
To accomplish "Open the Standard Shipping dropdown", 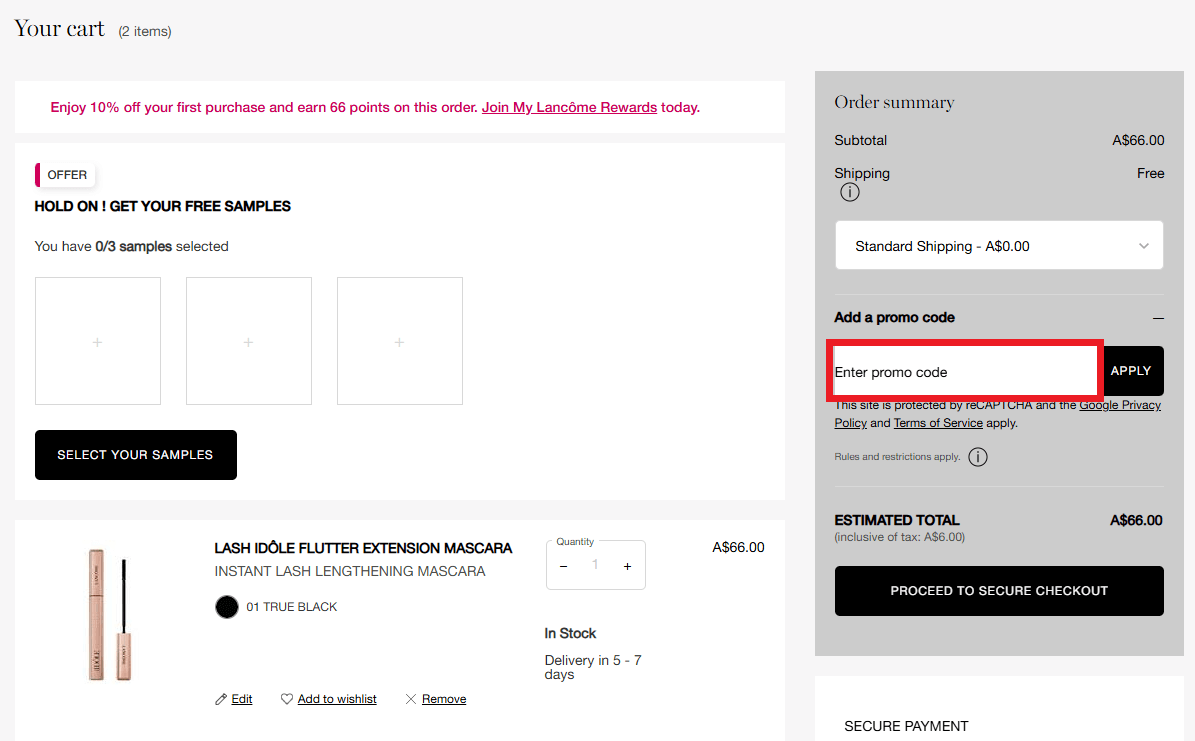I will 998,245.
